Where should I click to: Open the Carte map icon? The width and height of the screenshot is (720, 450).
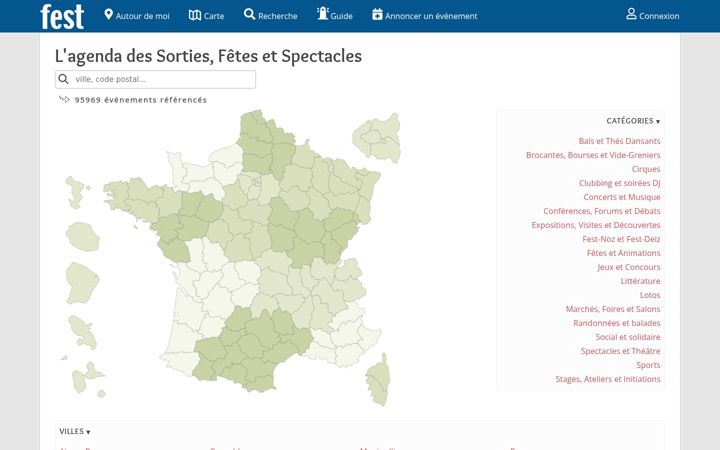[x=195, y=15]
